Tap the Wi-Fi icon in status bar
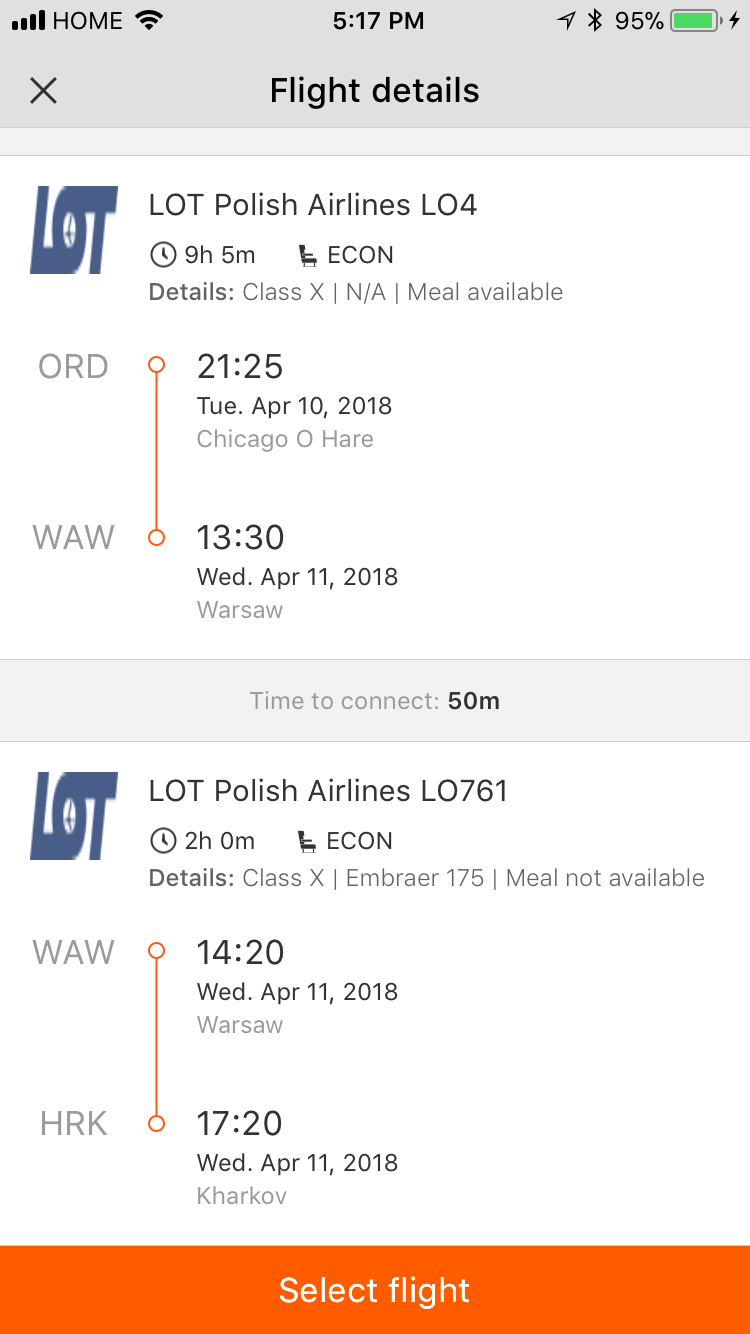Viewport: 750px width, 1334px height. [149, 21]
